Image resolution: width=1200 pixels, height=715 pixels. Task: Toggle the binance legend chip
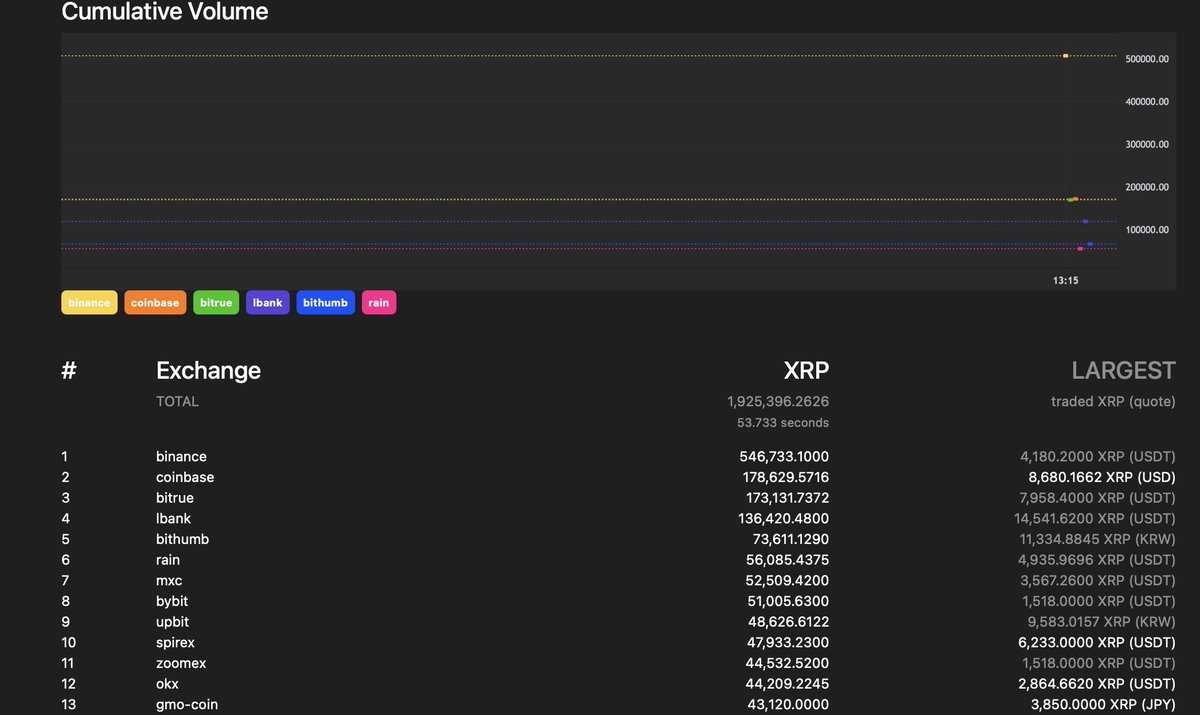(x=90, y=303)
